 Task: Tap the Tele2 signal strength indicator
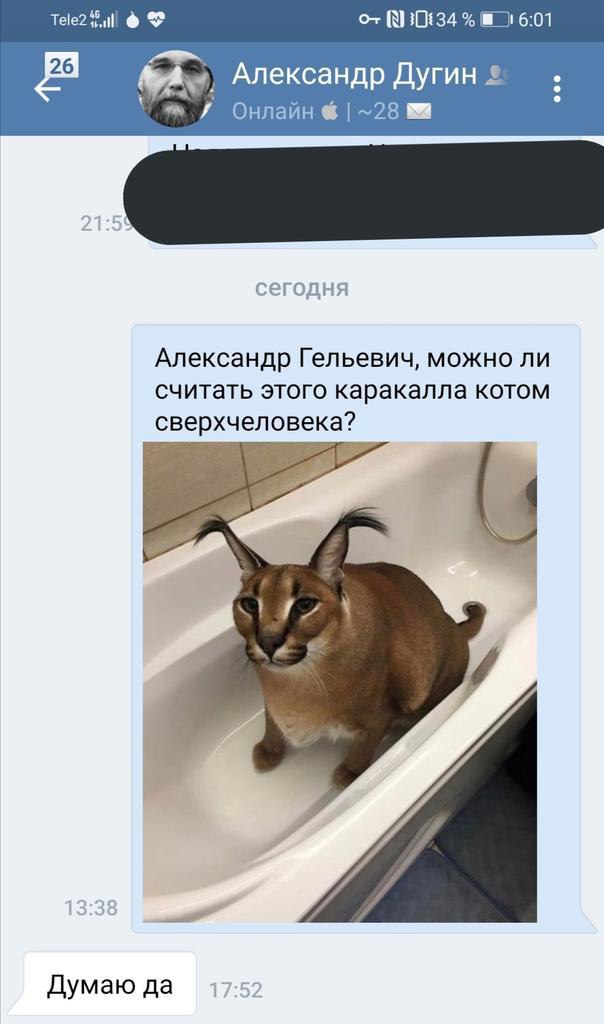pos(104,20)
